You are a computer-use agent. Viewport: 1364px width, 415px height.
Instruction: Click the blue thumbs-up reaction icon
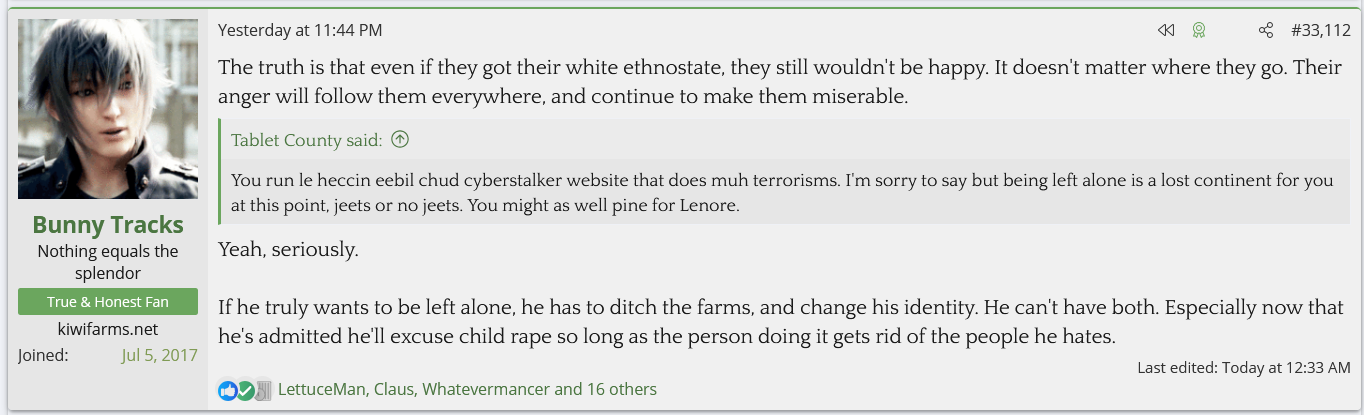coord(228,390)
